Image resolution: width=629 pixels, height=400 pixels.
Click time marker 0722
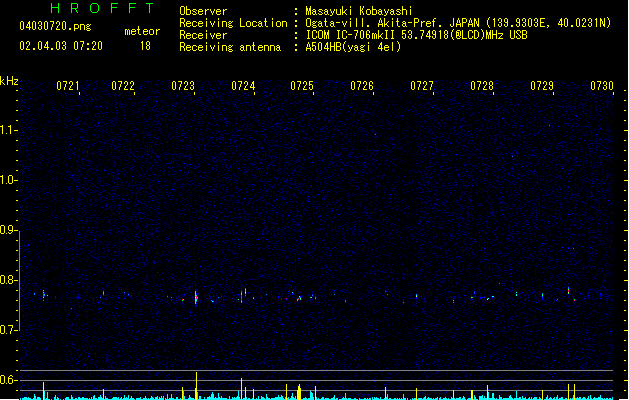(123, 85)
